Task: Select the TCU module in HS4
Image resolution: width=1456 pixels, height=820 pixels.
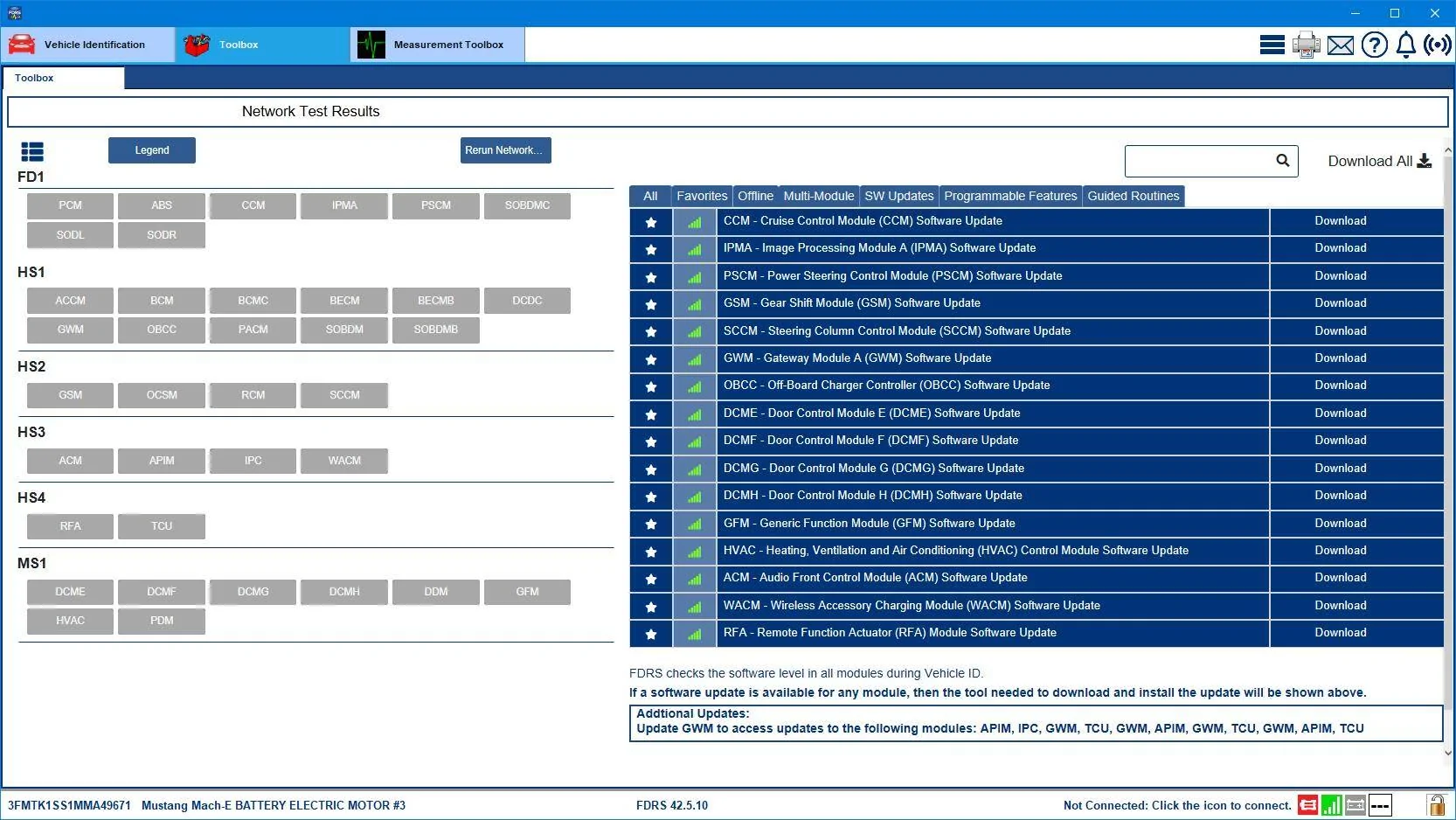Action: pyautogui.click(x=162, y=526)
